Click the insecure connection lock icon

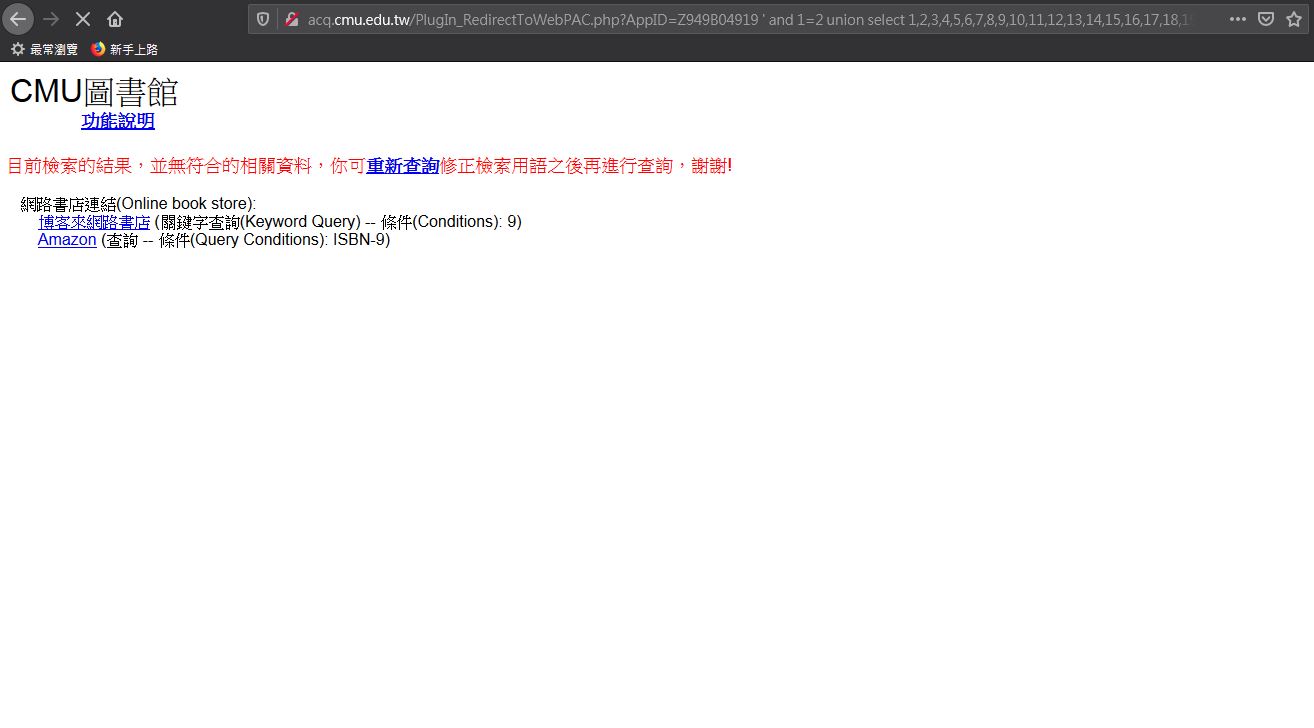[291, 19]
